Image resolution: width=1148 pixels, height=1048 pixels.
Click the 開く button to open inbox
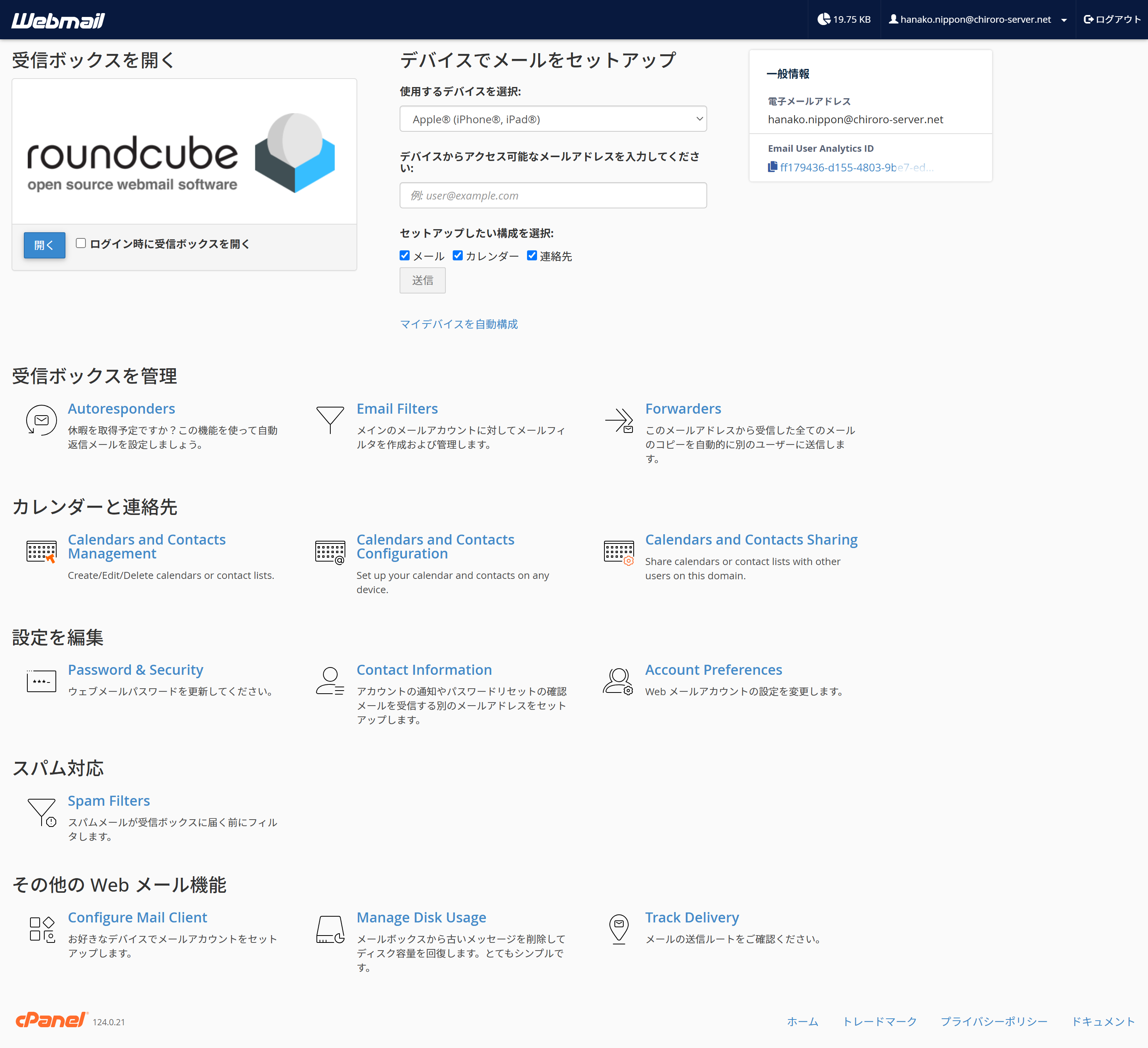44,245
